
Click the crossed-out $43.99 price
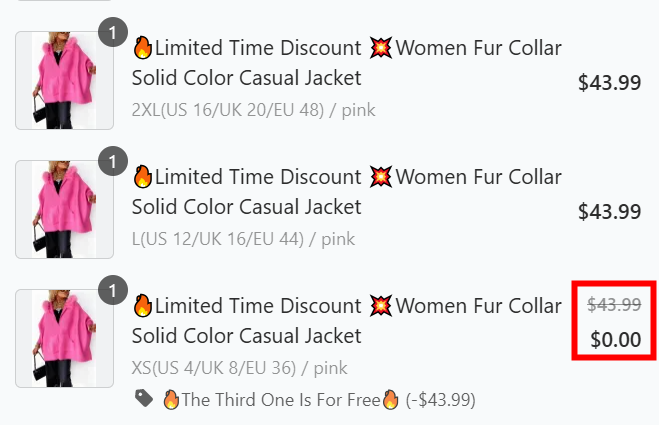pyautogui.click(x=613, y=305)
